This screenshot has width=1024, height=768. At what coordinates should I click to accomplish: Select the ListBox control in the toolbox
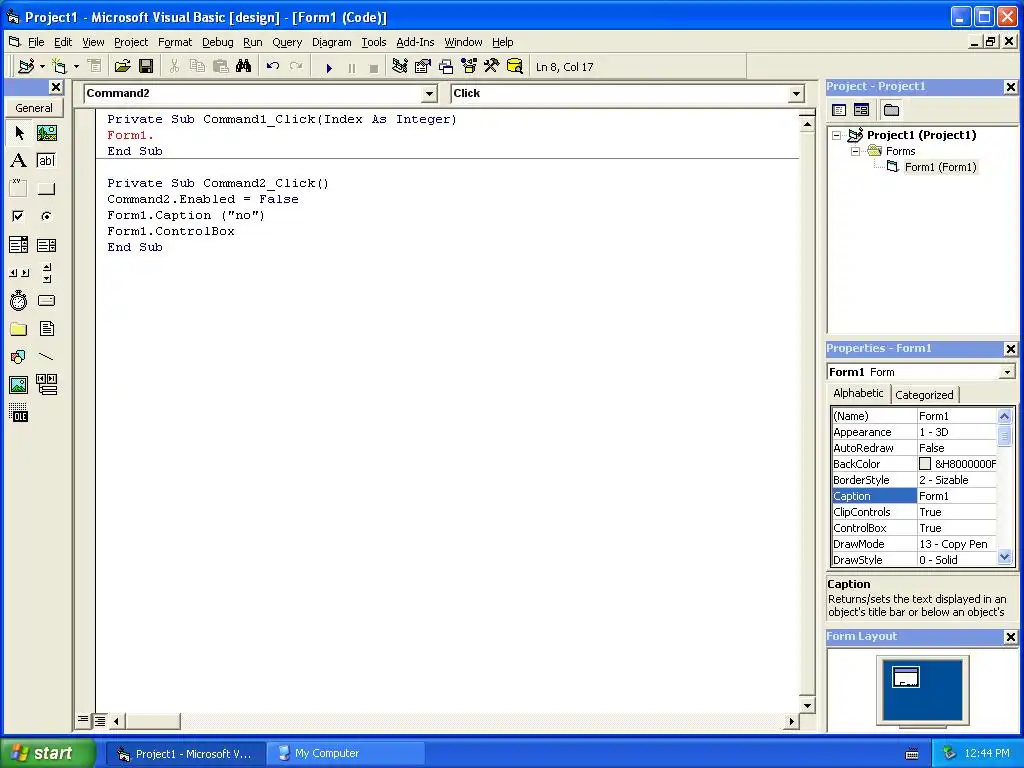coord(46,245)
